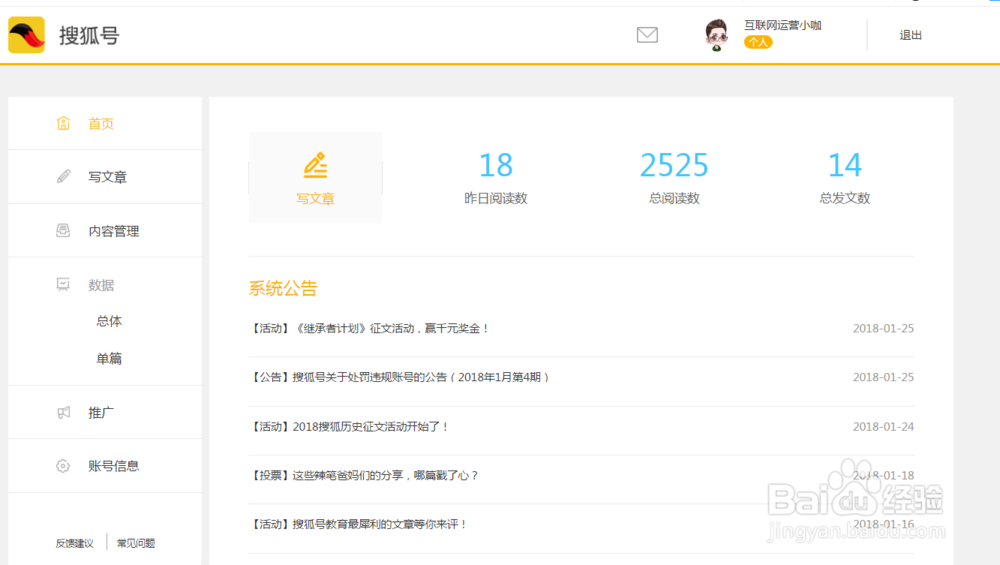Click date 2018-01-25 on 继承者计划 row
Screen dimensions: 1000x565
[883, 328]
